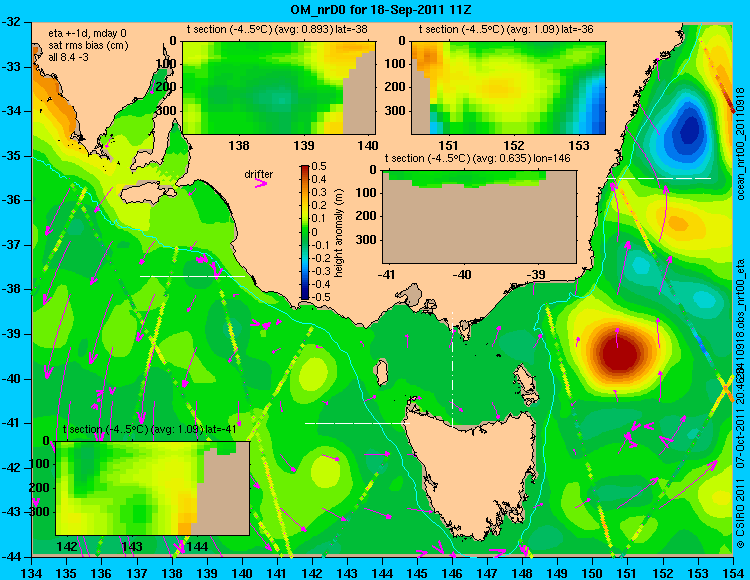750x580 pixels.
Task: Click the Tasmania landmass
Action: [471, 471]
